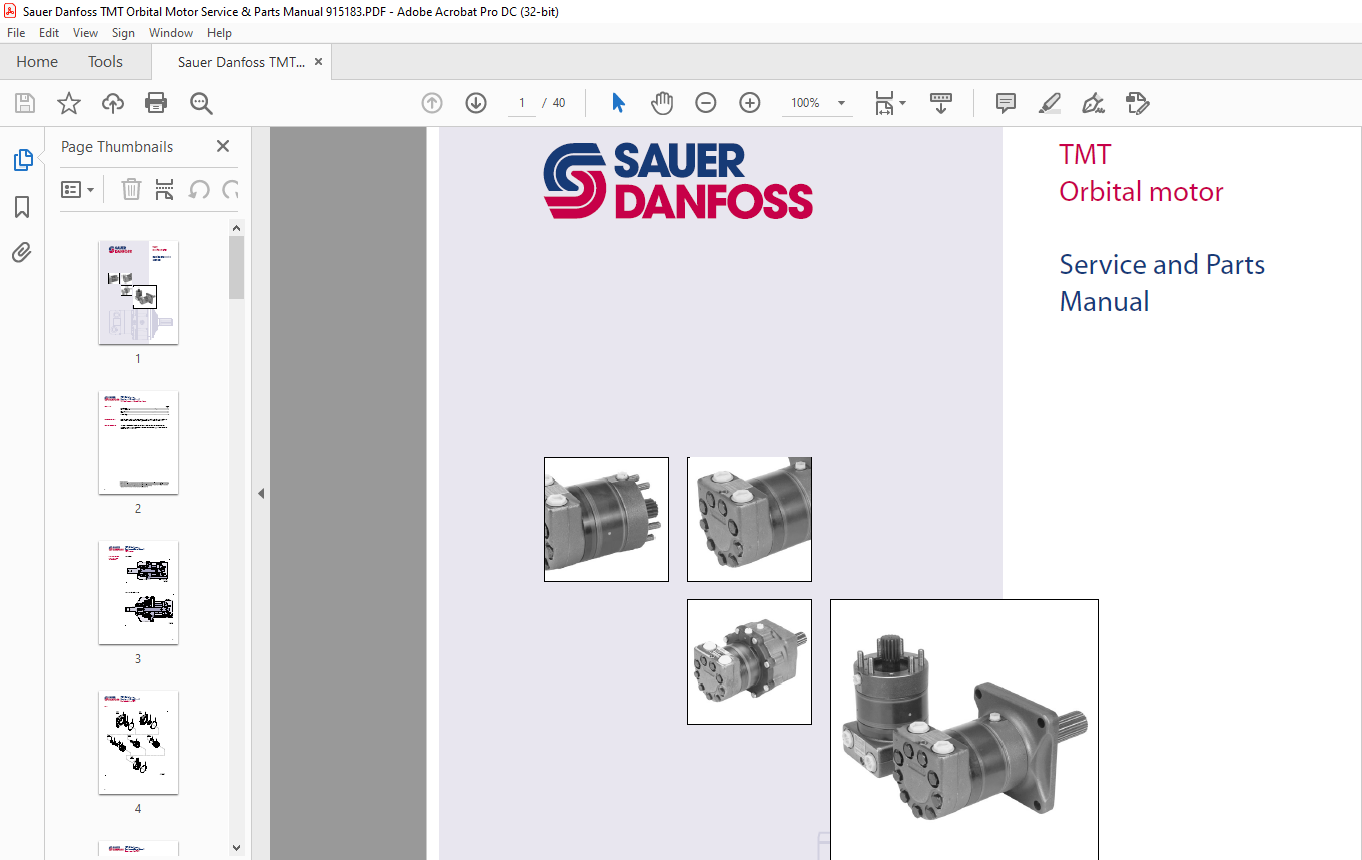The height and width of the screenshot is (860, 1362).
Task: Open the fit page options icon
Action: pyautogui.click(x=889, y=103)
